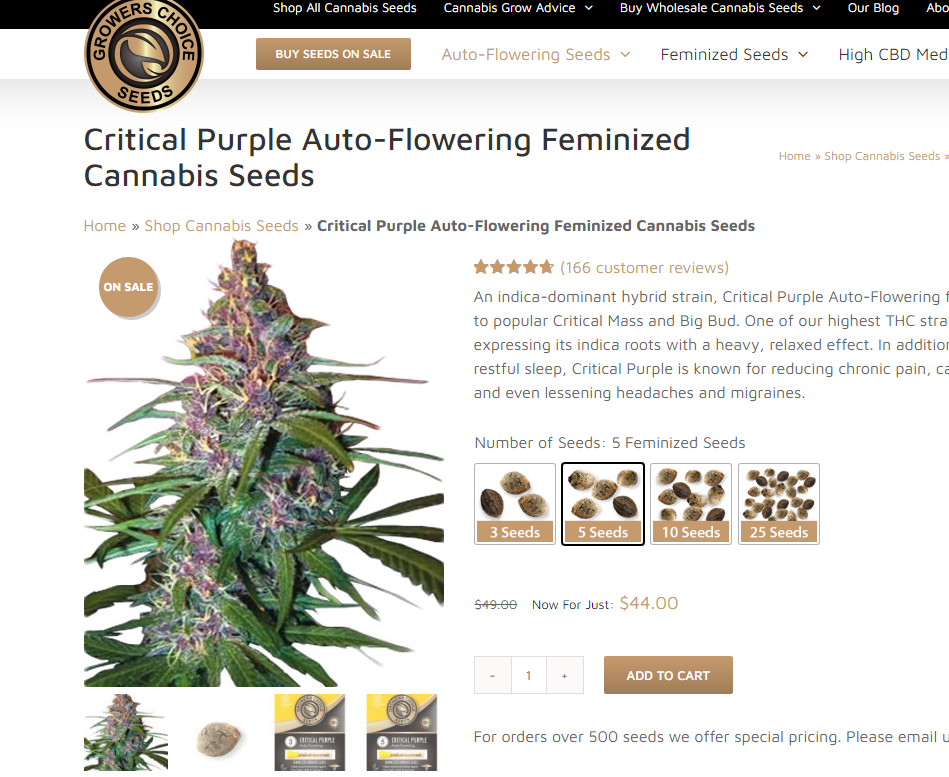Increase quantity with the plus button

pos(565,675)
